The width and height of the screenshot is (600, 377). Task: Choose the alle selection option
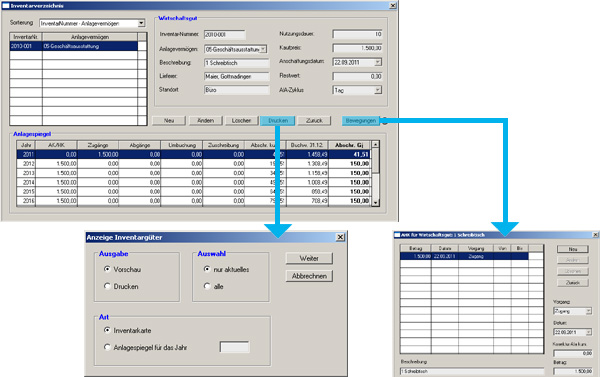tap(207, 286)
